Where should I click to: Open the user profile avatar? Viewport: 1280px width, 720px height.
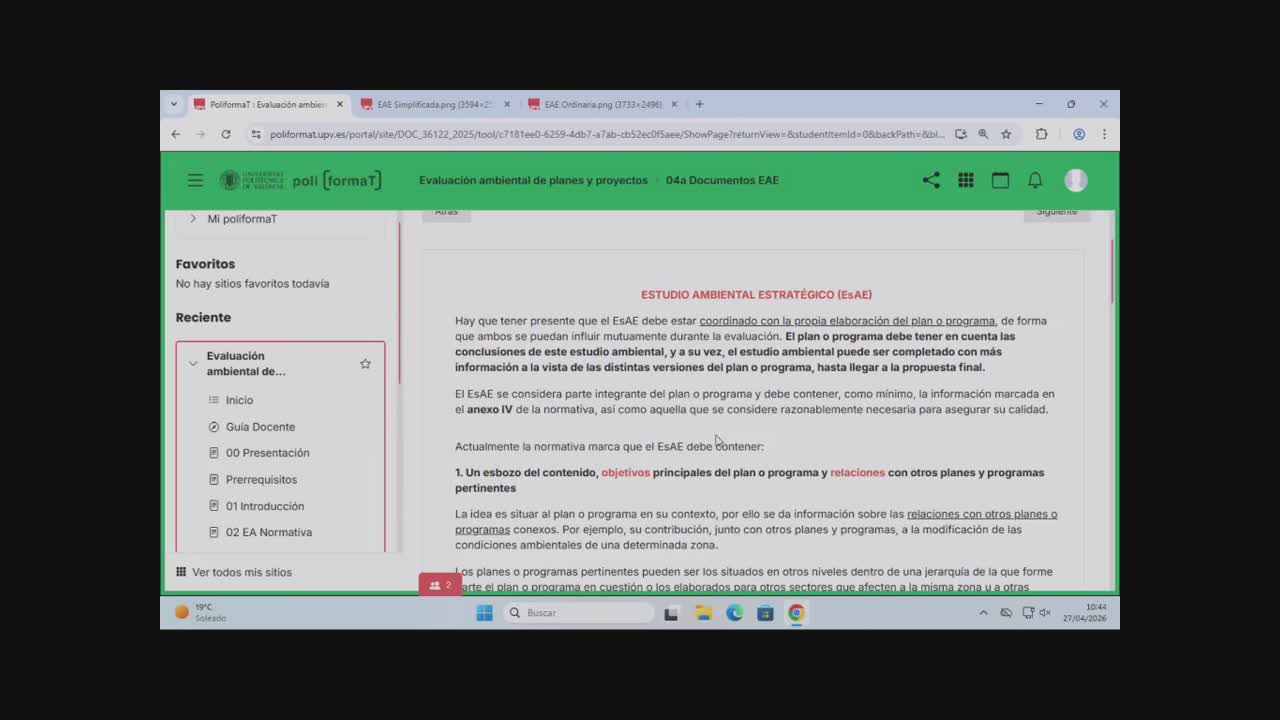[1076, 180]
